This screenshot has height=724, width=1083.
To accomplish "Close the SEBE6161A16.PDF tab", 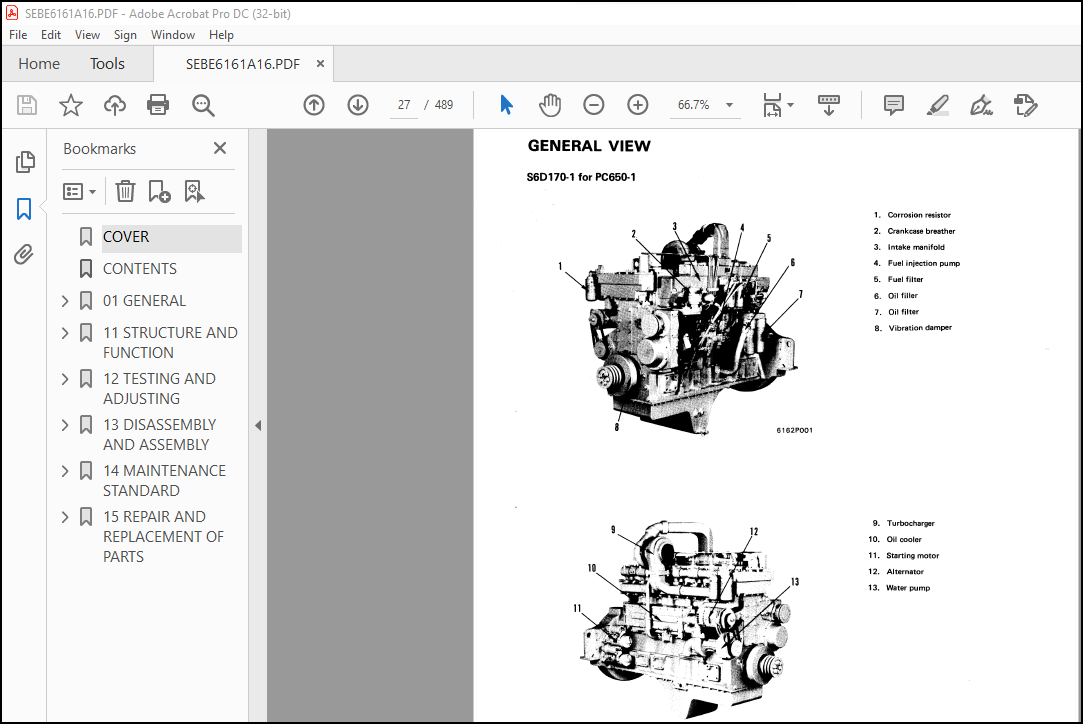I will [320, 64].
